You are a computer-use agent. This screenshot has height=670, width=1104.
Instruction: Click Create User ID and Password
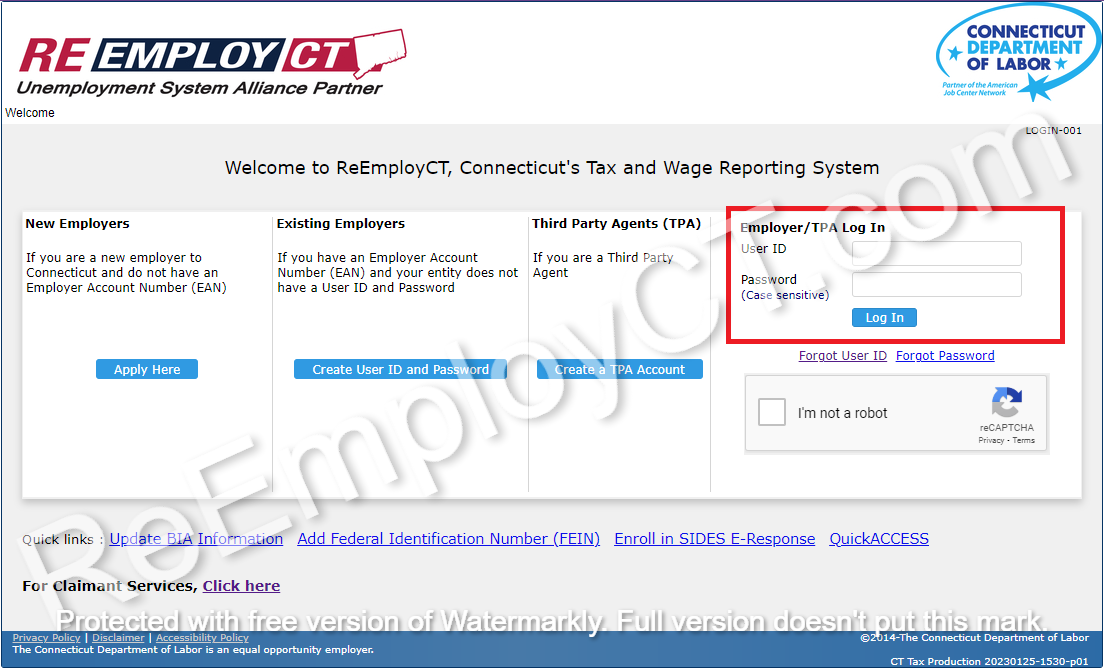click(400, 368)
